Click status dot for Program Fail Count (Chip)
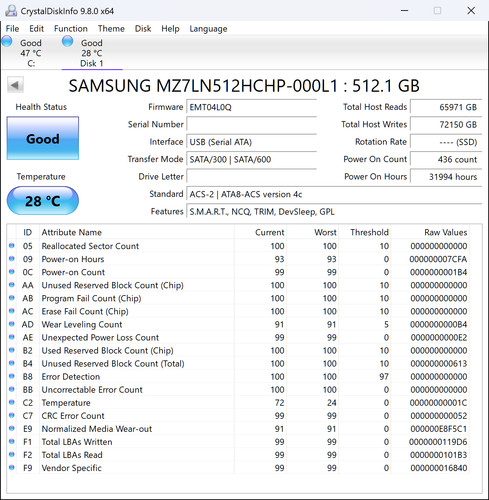Screen dimensions: 489x500 pos(12,298)
